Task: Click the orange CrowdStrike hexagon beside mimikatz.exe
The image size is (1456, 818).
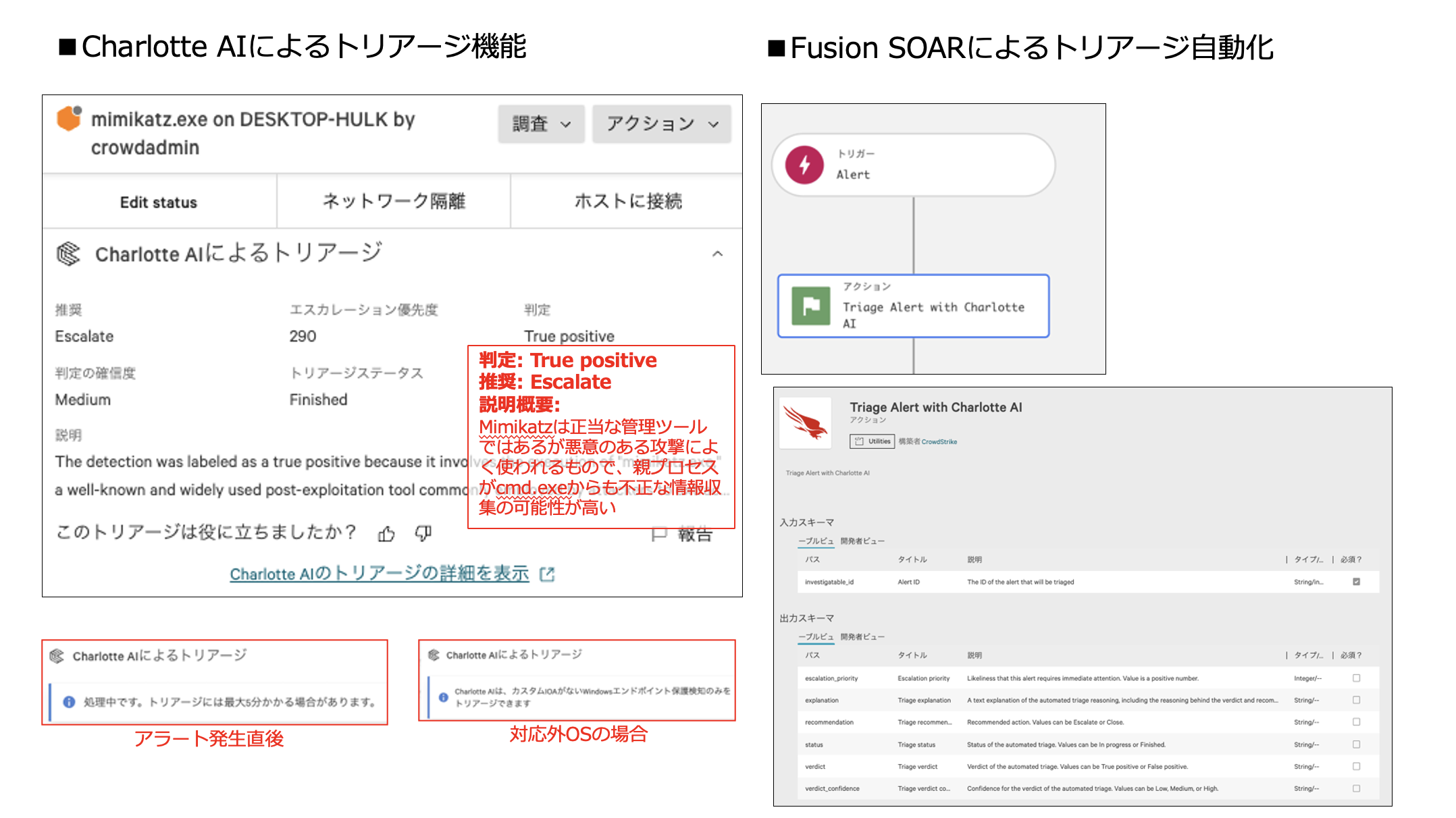Action: [69, 118]
